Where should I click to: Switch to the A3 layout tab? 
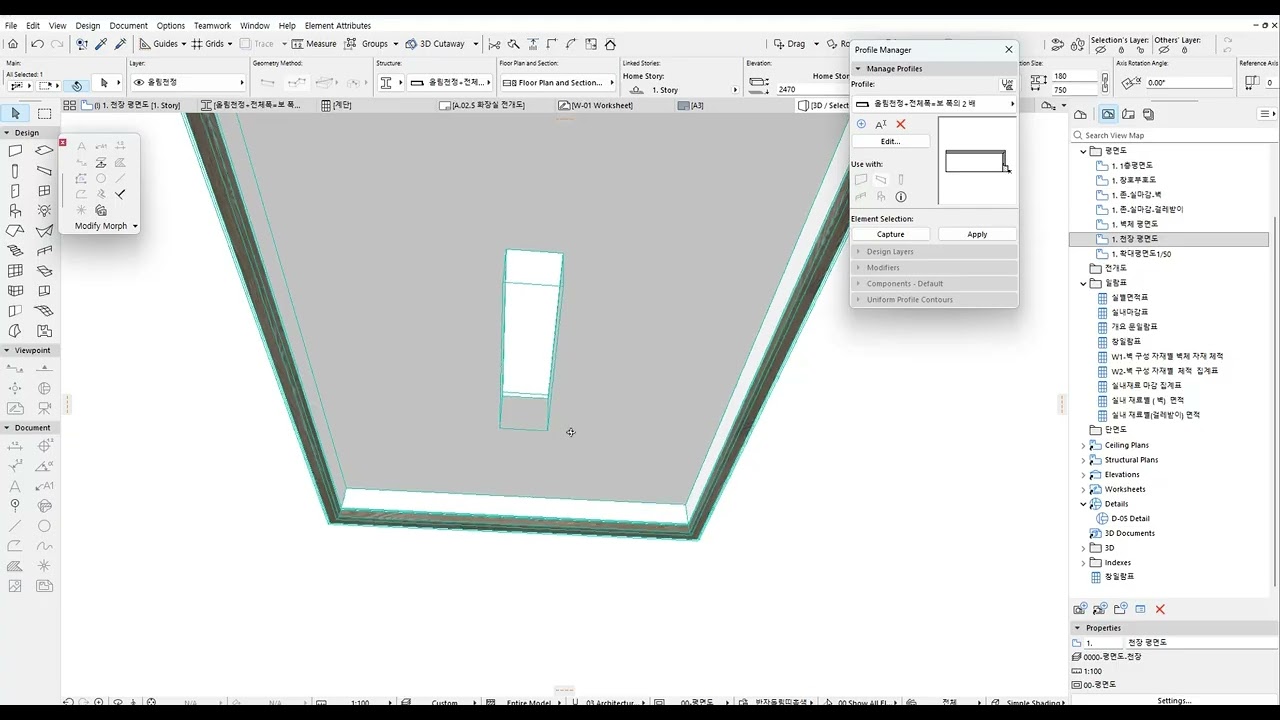pyautogui.click(x=691, y=105)
